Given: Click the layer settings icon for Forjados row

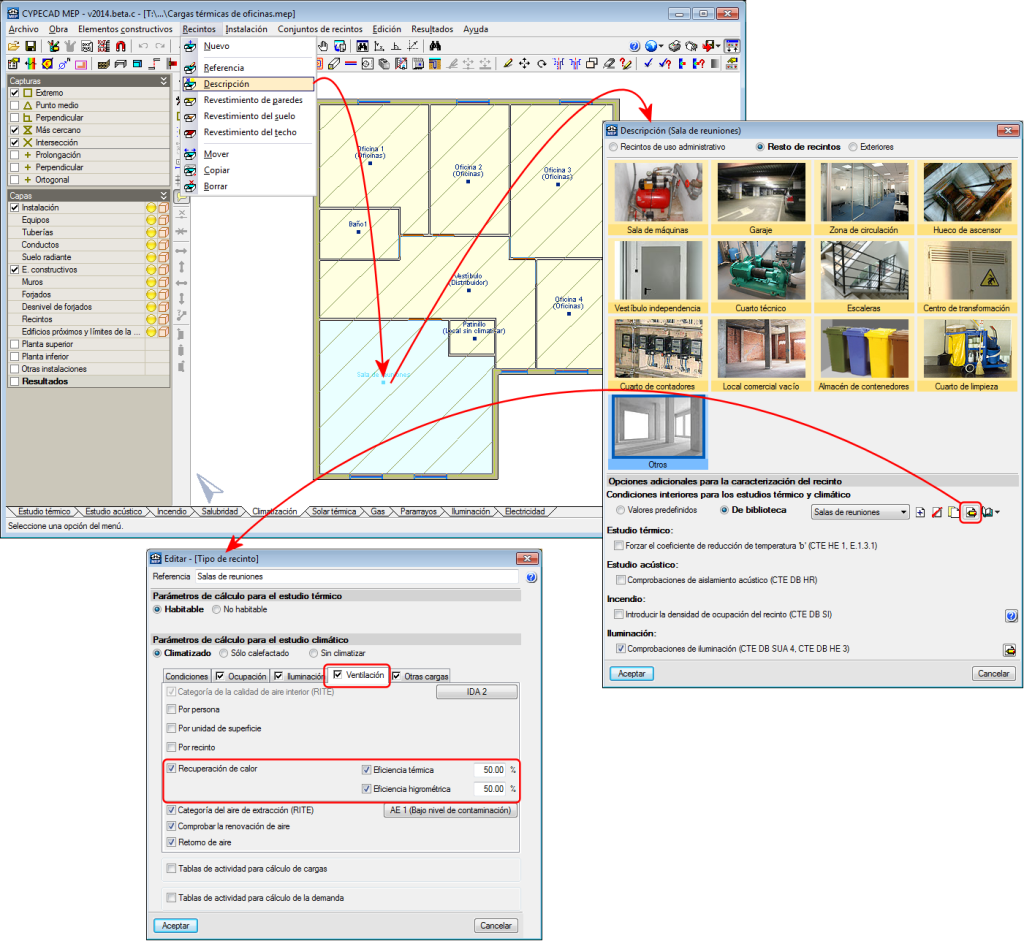Looking at the screenshot, I should (x=163, y=295).
